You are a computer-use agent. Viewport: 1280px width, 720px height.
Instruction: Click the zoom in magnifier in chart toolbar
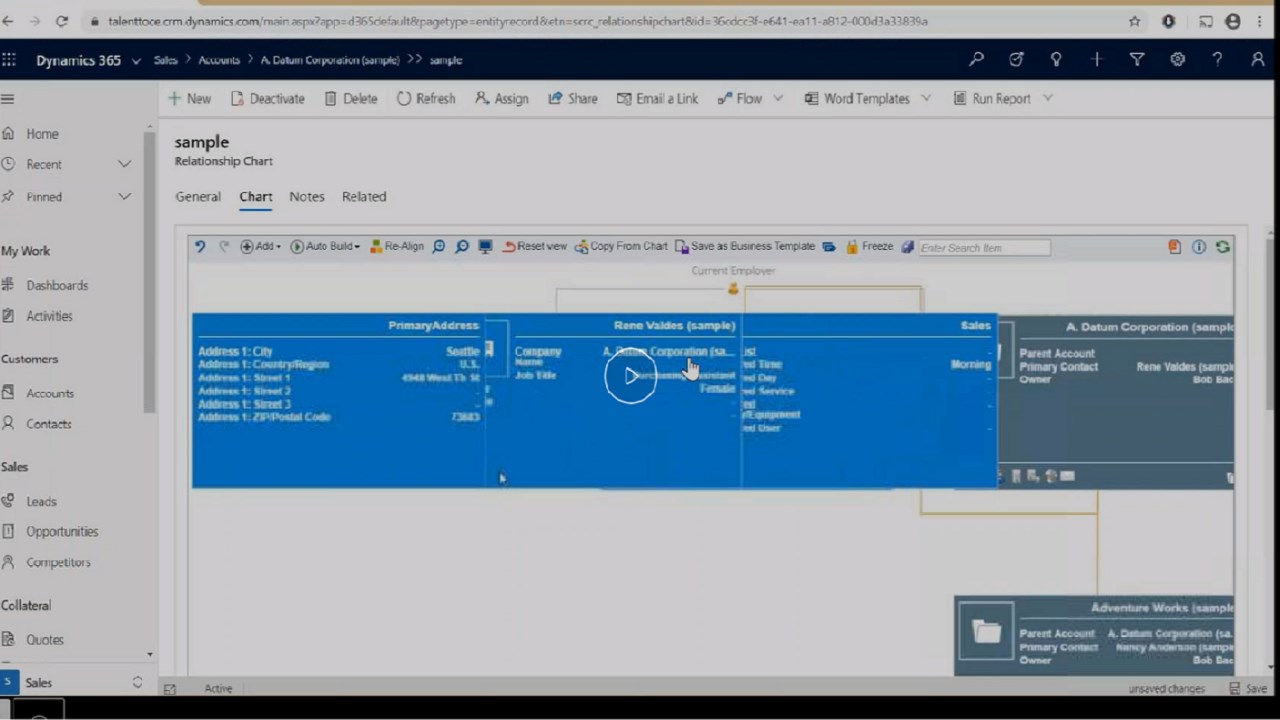pos(438,246)
